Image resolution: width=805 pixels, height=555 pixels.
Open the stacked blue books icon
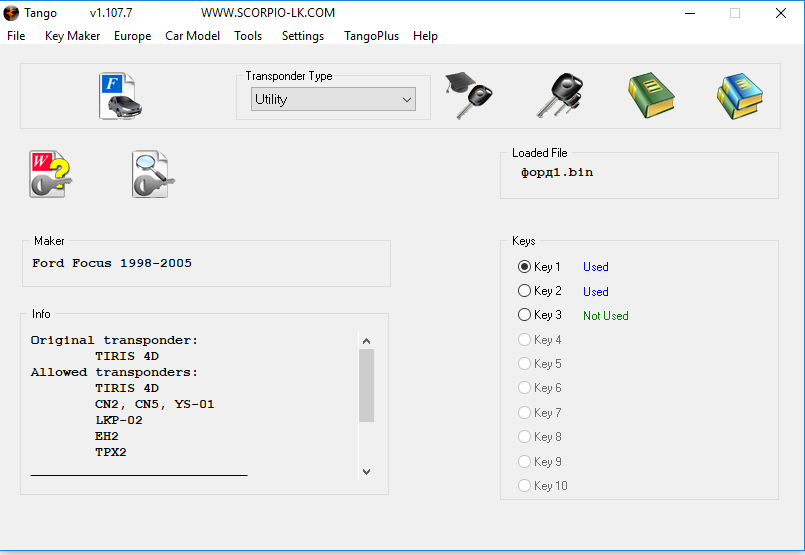(x=740, y=96)
